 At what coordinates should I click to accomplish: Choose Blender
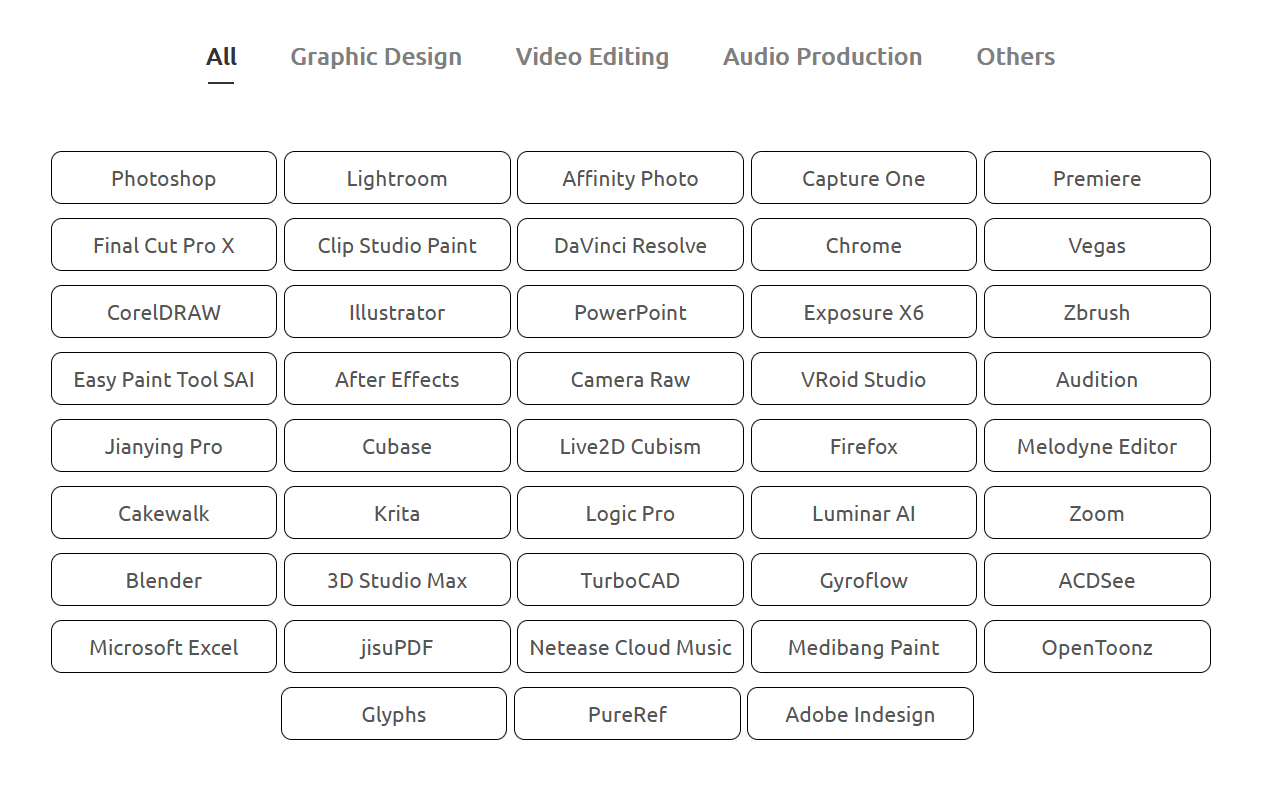(164, 580)
